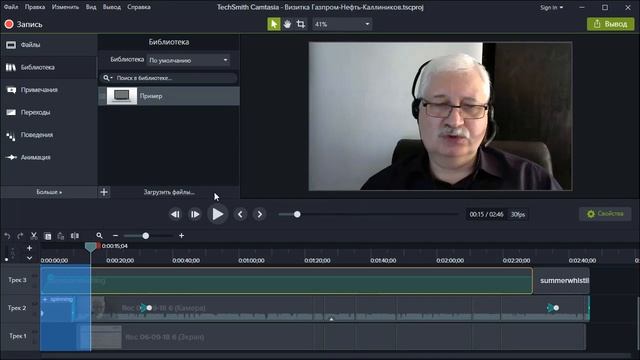The width and height of the screenshot is (640, 360).
Task: Click the Paste icon in timeline toolbar
Action: 61,236
